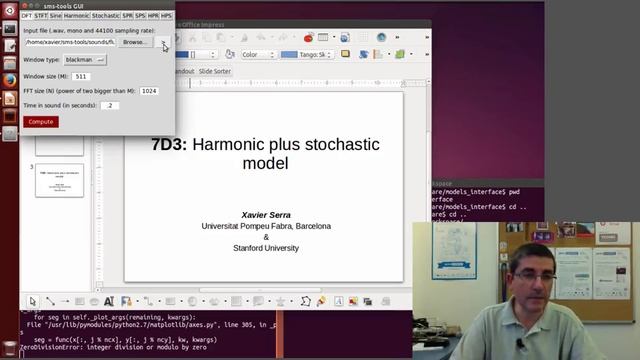Click the Symbol Shapes tool icon

point(192,302)
